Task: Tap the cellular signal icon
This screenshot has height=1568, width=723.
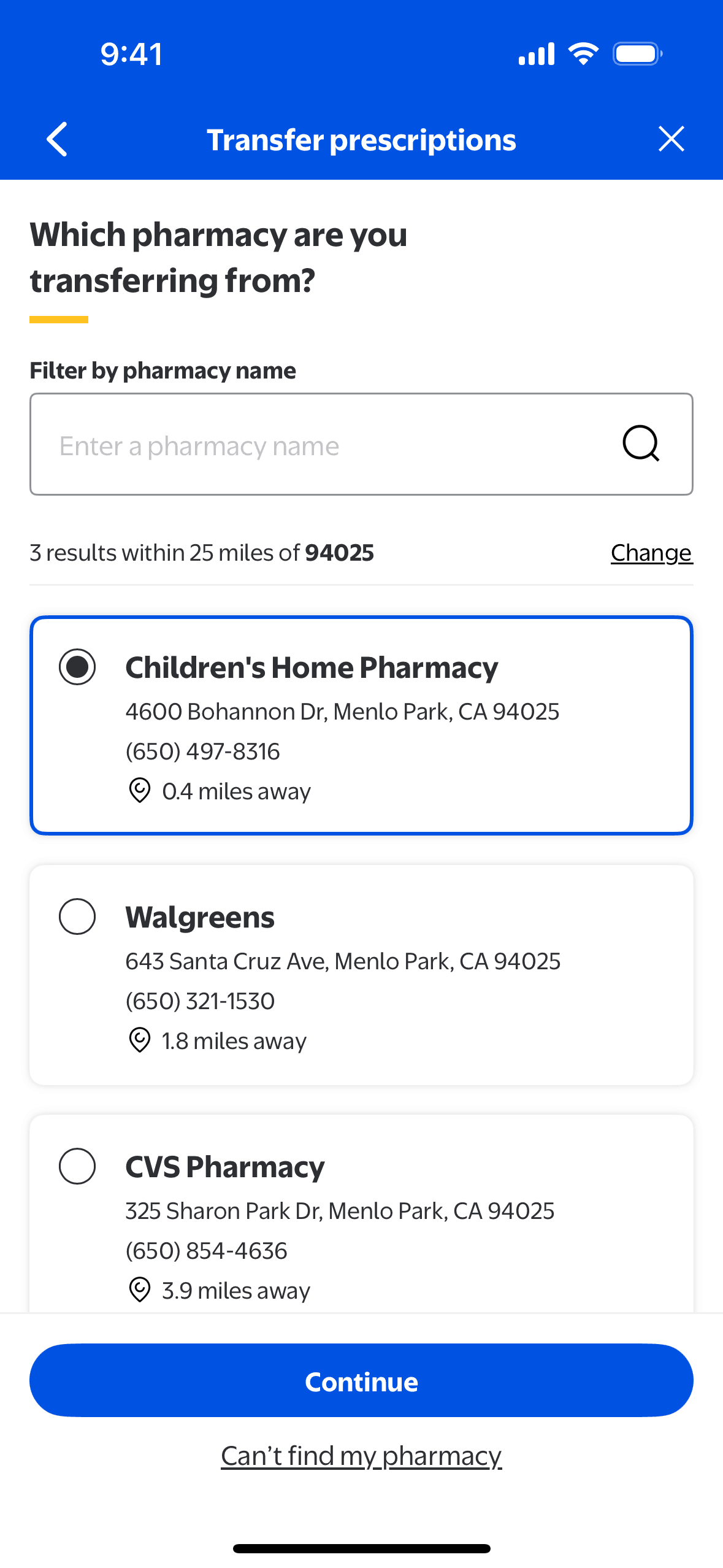Action: click(x=537, y=54)
